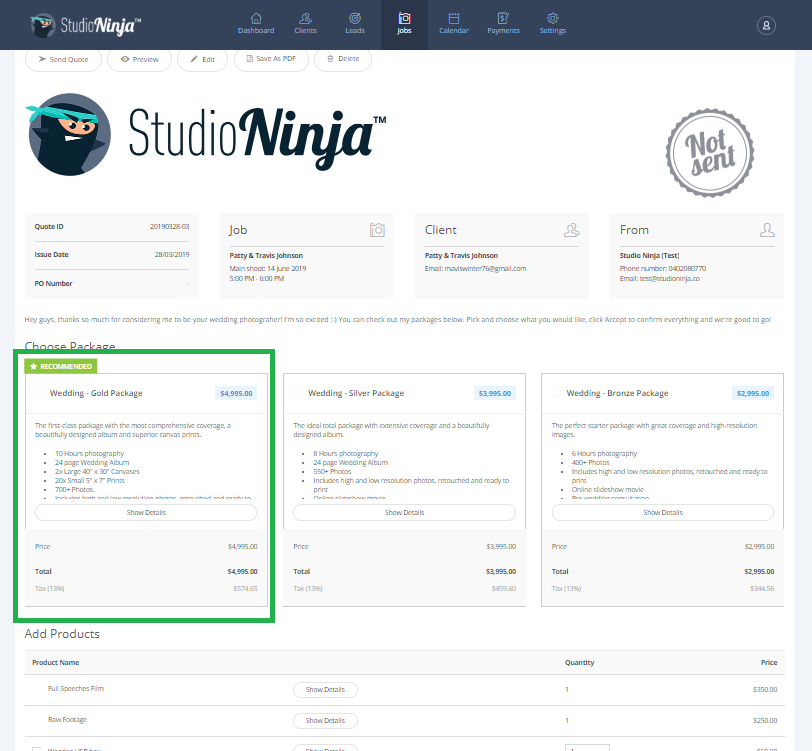Click the Add Products heading
The image size is (812, 751).
[62, 633]
